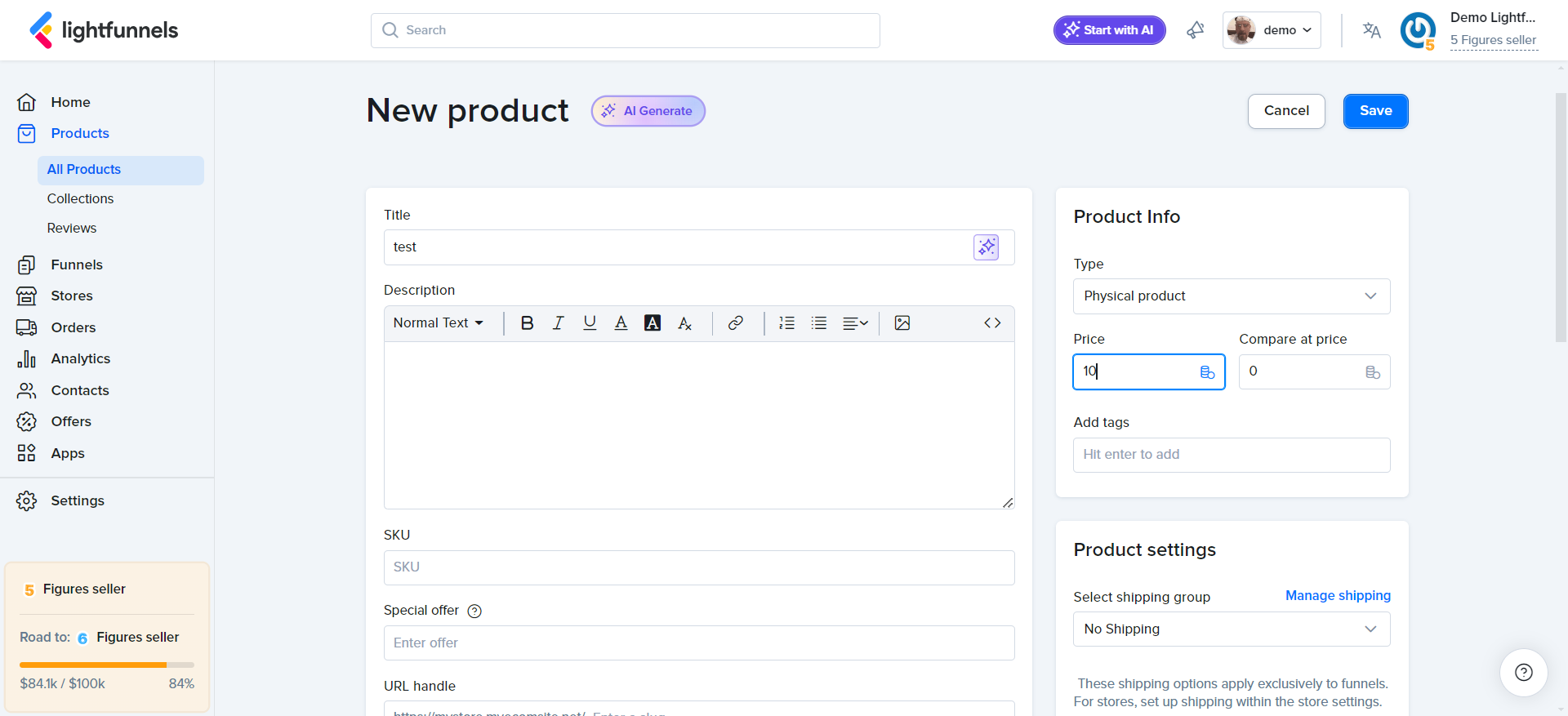Insert an image into the description
This screenshot has width=1568, height=716.
coord(902,323)
